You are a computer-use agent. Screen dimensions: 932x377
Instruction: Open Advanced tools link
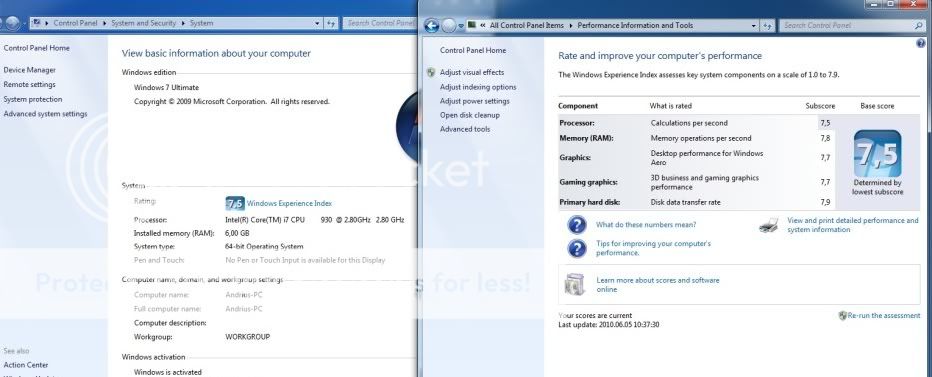pyautogui.click(x=465, y=129)
